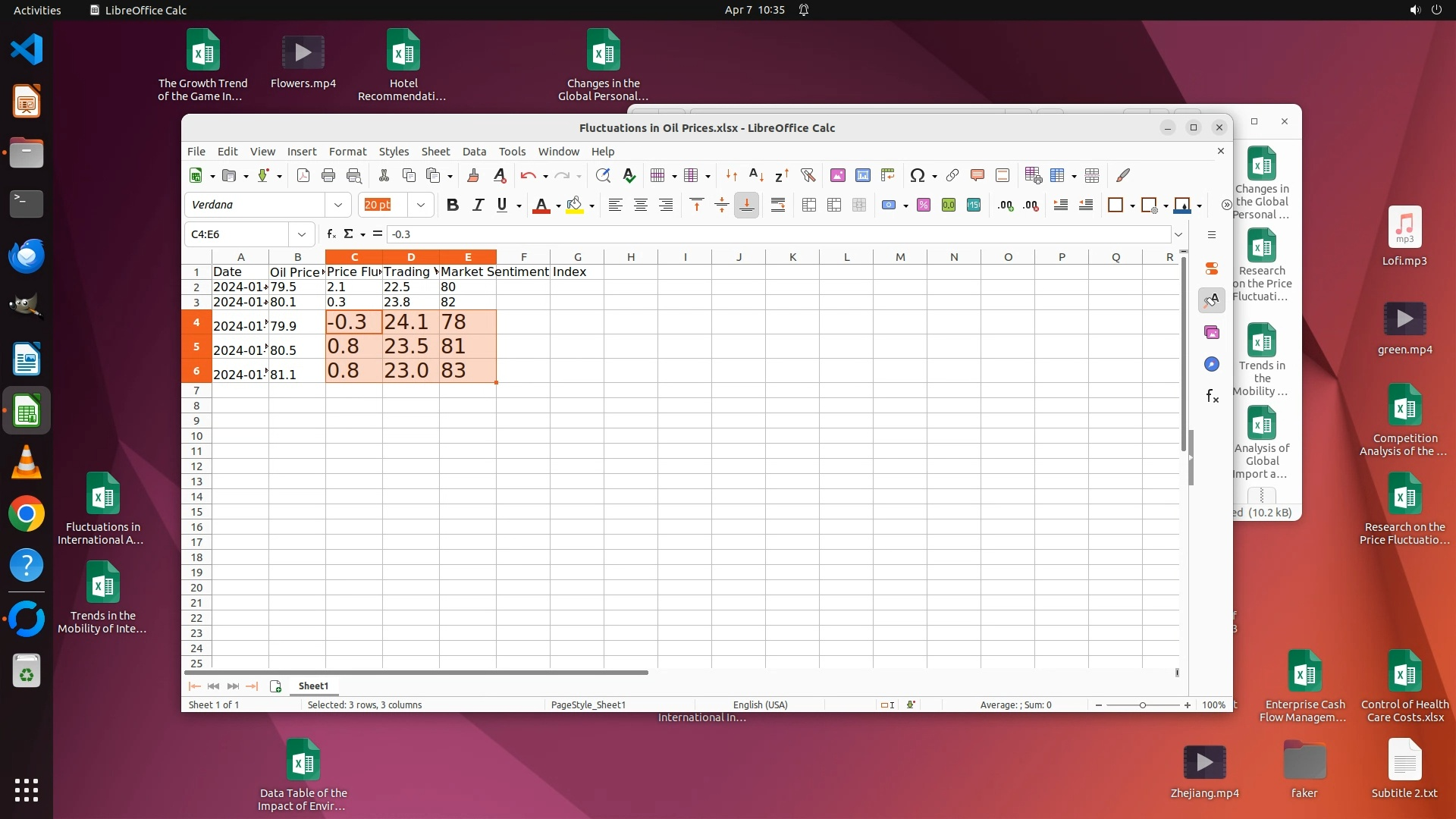Format cells as percent
1456x819 pixels.
tap(924, 205)
